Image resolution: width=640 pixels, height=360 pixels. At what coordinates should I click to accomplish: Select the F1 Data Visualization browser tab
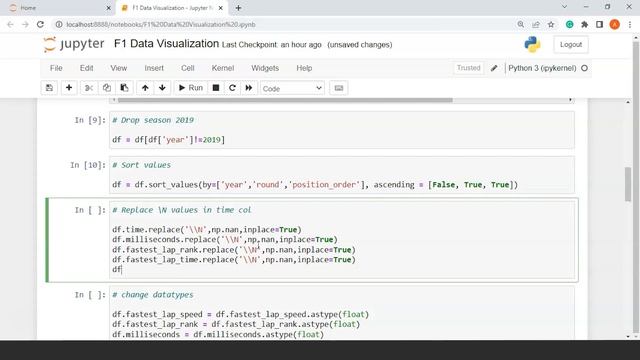pos(171,8)
